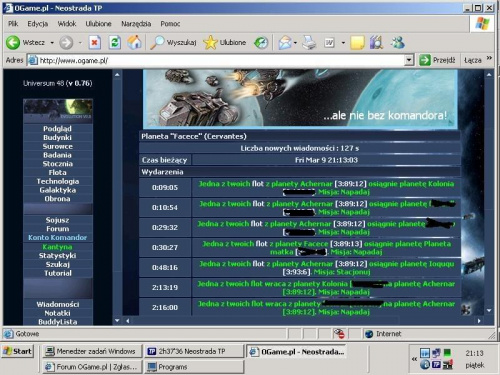Open Budynki in the game sidebar

(x=58, y=137)
